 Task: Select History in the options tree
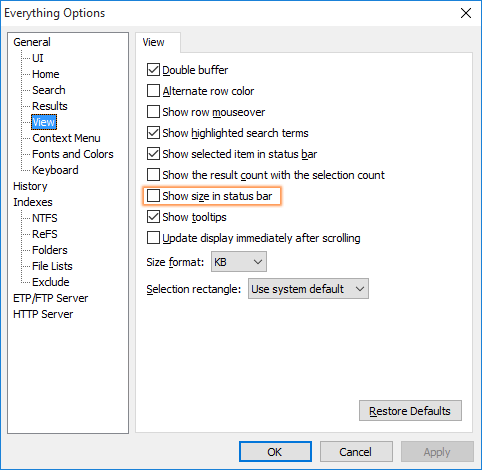(30, 186)
